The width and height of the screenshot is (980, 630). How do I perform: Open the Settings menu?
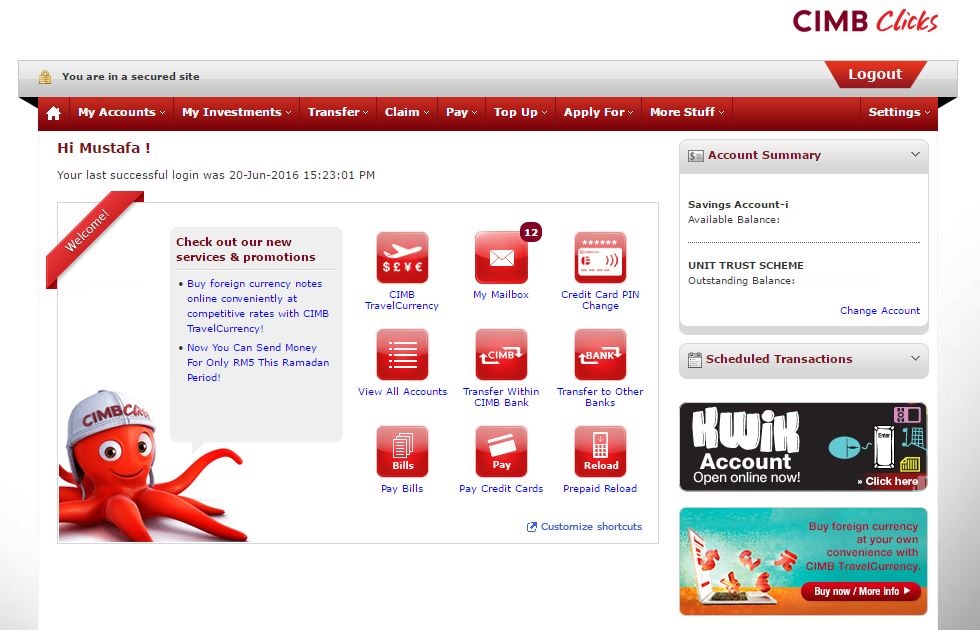[x=899, y=112]
